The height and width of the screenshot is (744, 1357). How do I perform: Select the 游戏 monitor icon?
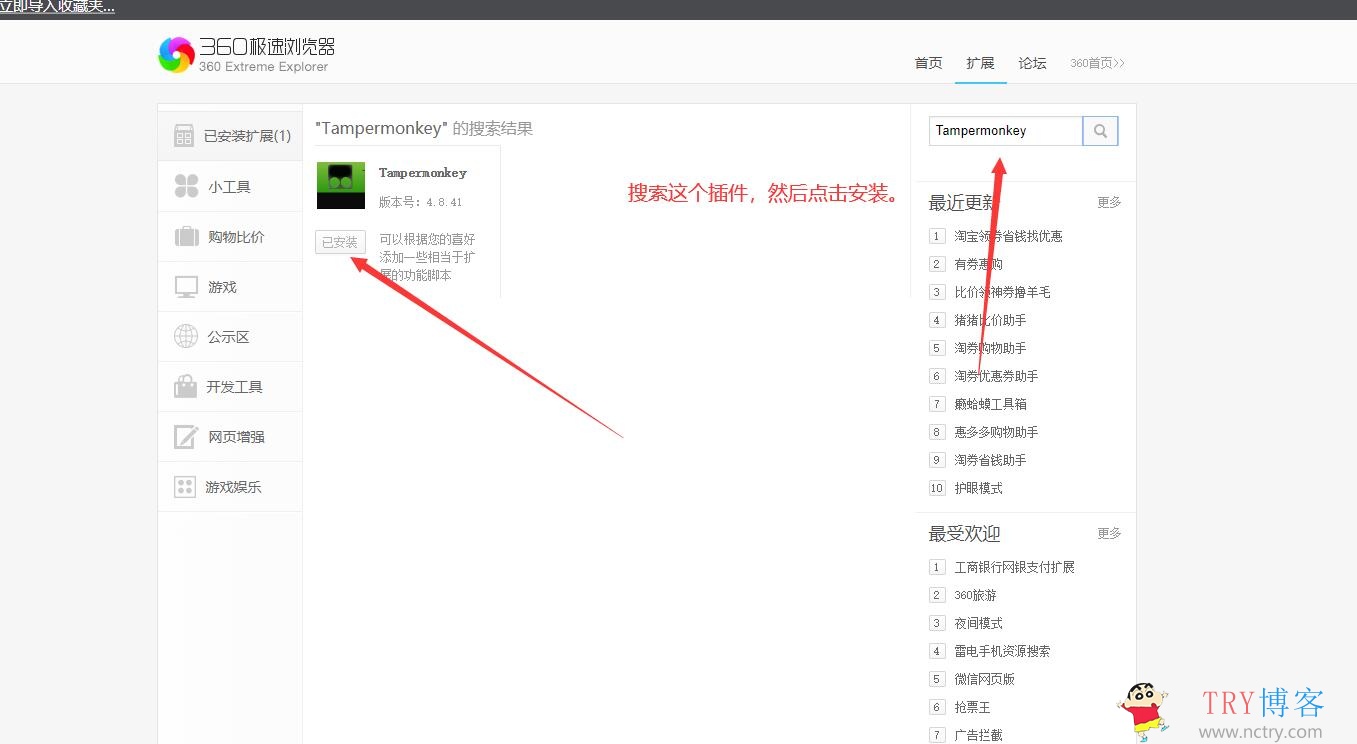[186, 287]
